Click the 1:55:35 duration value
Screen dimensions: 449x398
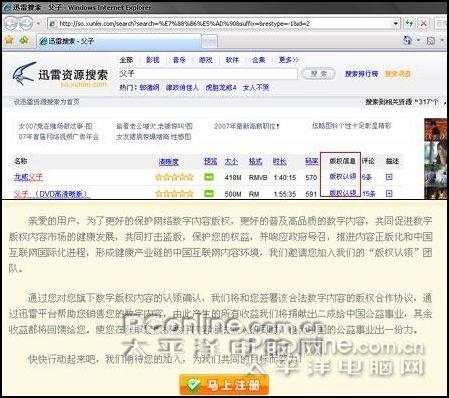[285, 194]
